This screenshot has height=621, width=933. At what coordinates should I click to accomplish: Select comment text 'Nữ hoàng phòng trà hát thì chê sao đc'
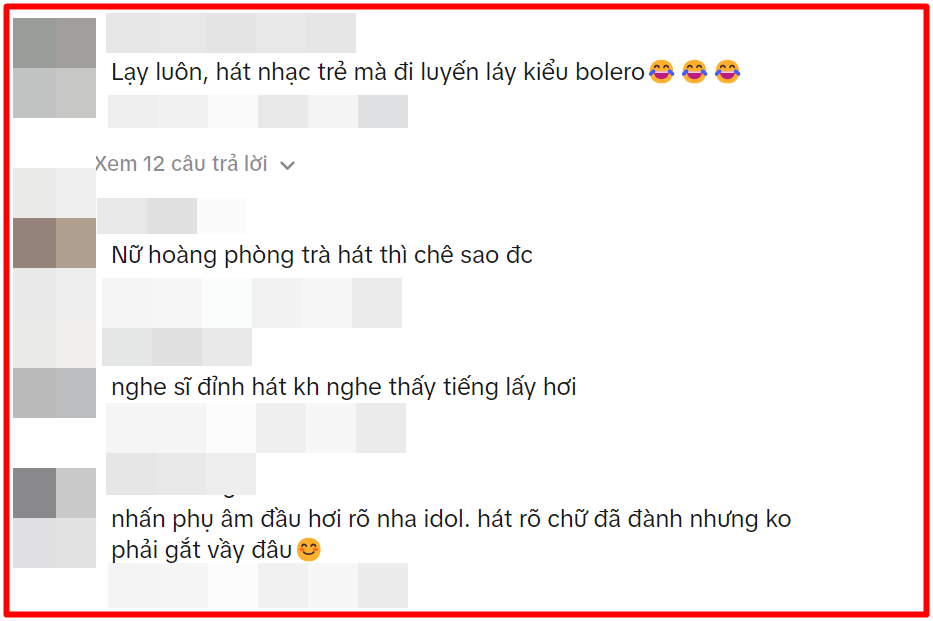tap(322, 255)
